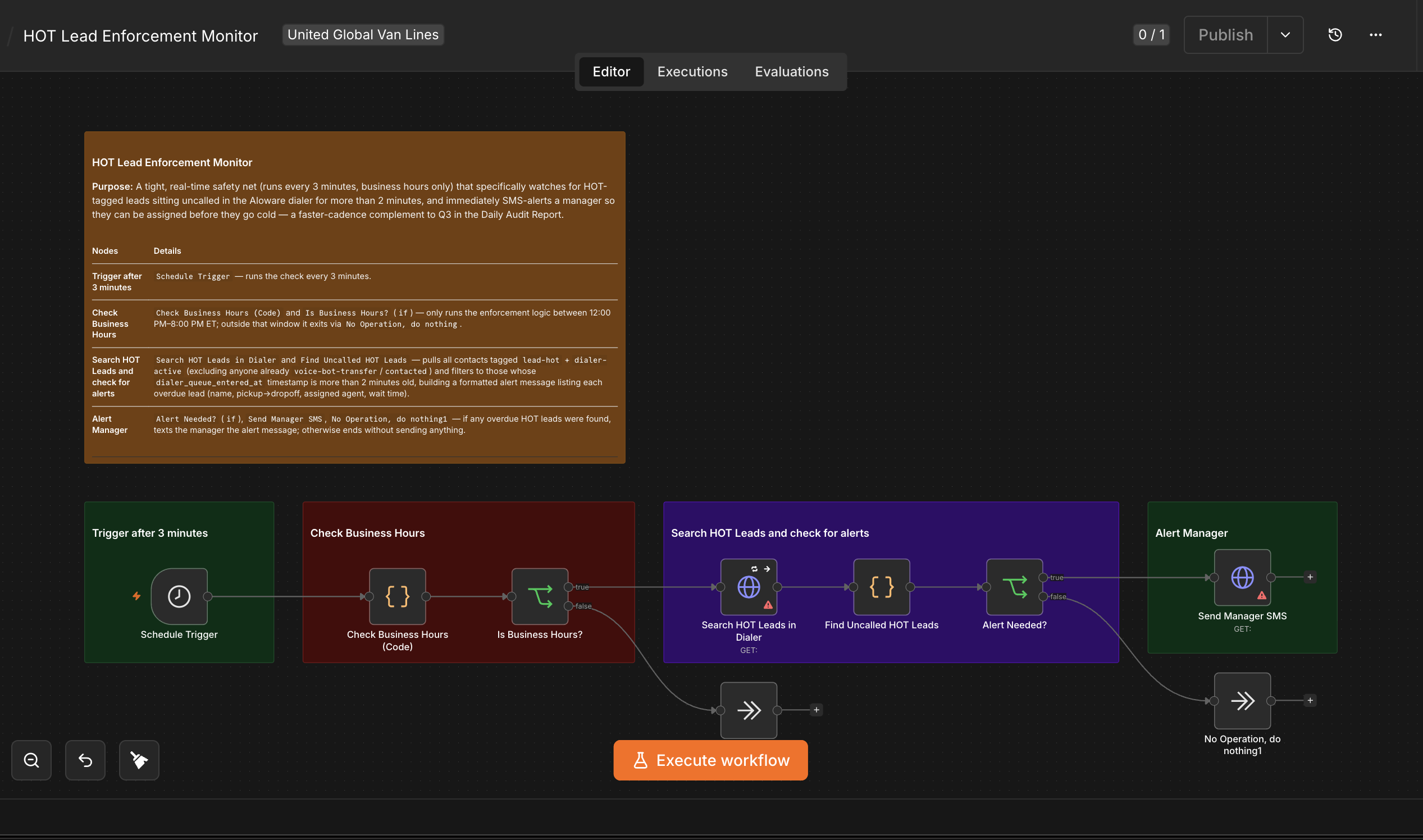The height and width of the screenshot is (840, 1423).
Task: Click the lightning trigger icon beside Schedule Trigger
Action: point(136,596)
